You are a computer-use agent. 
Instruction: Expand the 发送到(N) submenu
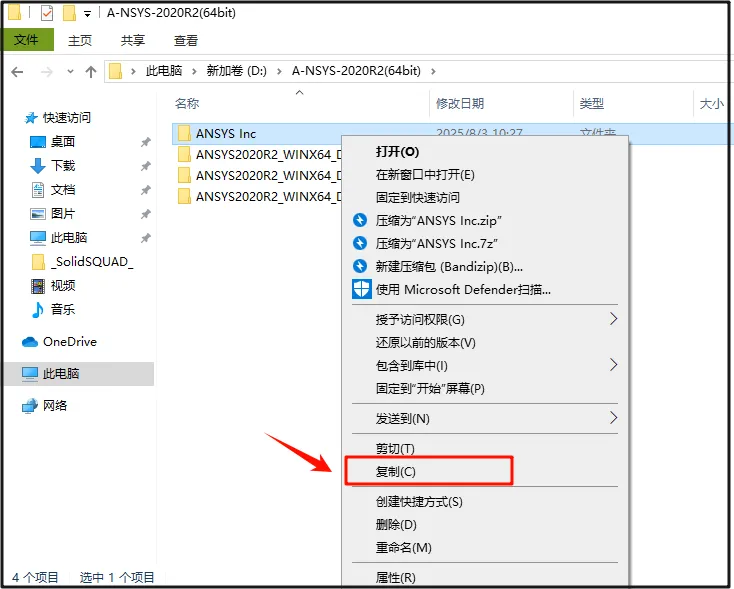[485, 418]
